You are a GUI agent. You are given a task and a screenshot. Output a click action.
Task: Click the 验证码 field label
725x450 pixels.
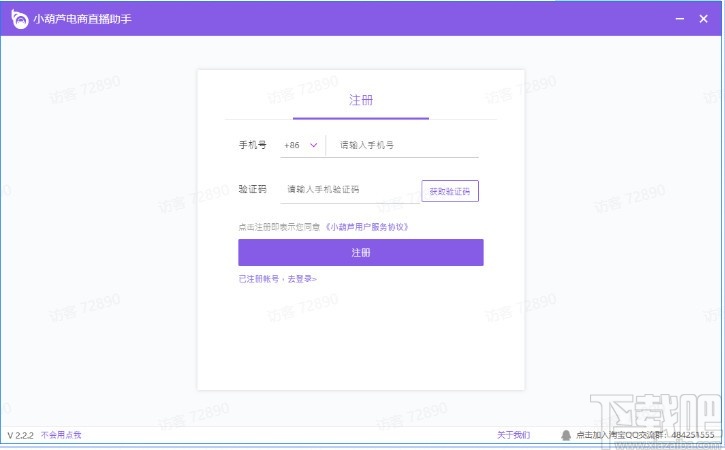pyautogui.click(x=252, y=189)
